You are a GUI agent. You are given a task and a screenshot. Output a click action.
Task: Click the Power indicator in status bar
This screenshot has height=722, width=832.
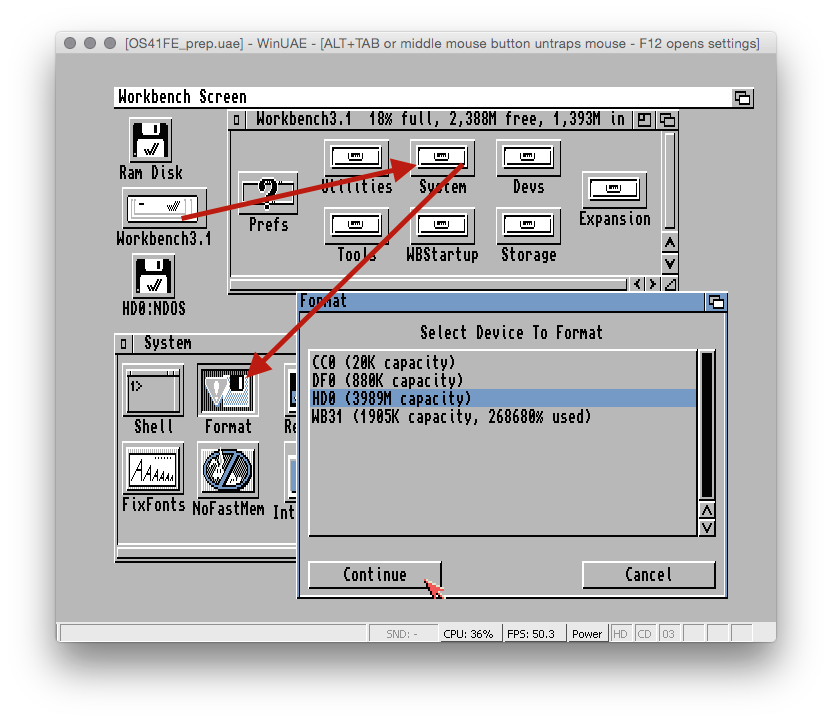pos(587,633)
